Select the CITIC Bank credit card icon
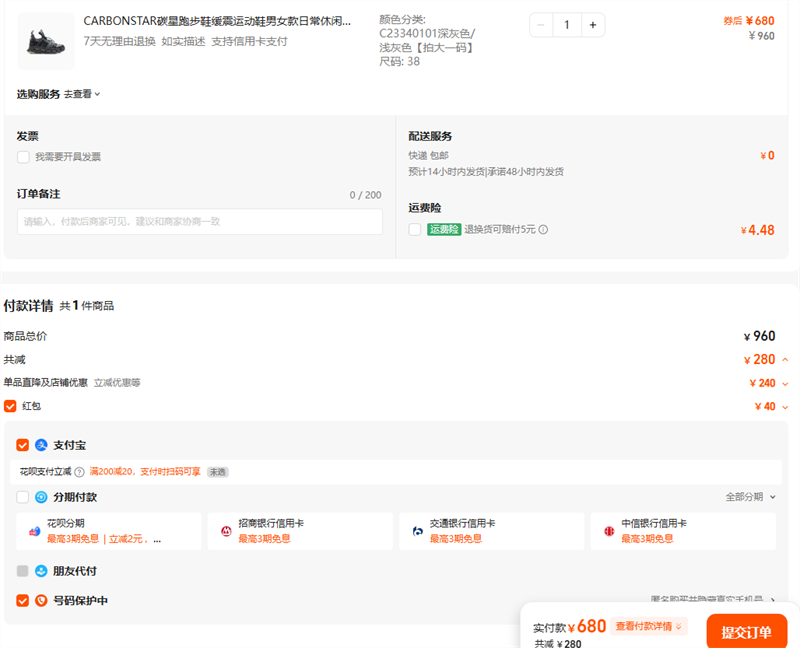This screenshot has width=800, height=648. click(609, 531)
